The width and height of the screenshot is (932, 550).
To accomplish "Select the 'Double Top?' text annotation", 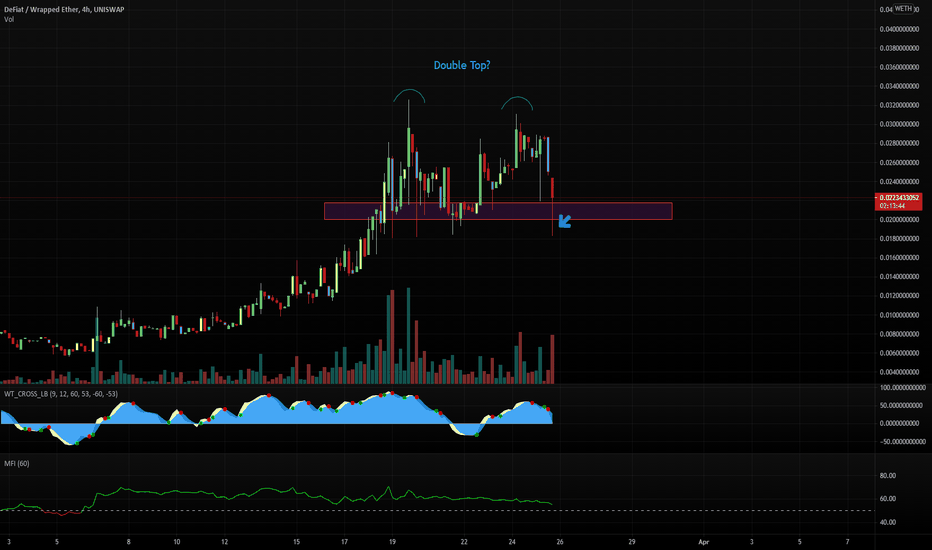I will click(462, 65).
